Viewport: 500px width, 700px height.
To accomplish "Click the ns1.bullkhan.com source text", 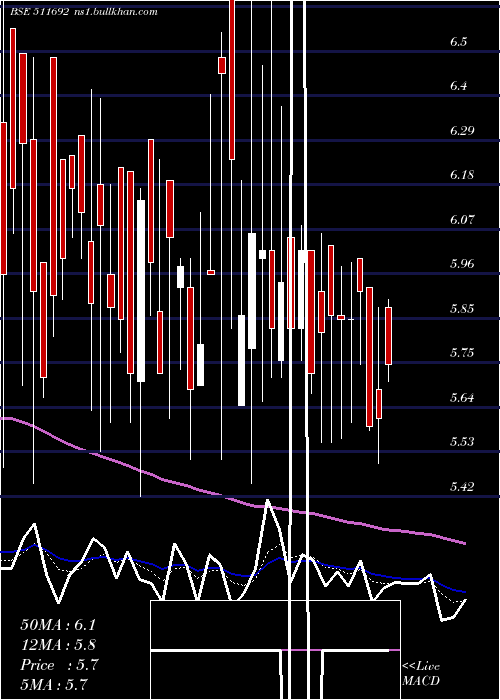I will click(115, 12).
